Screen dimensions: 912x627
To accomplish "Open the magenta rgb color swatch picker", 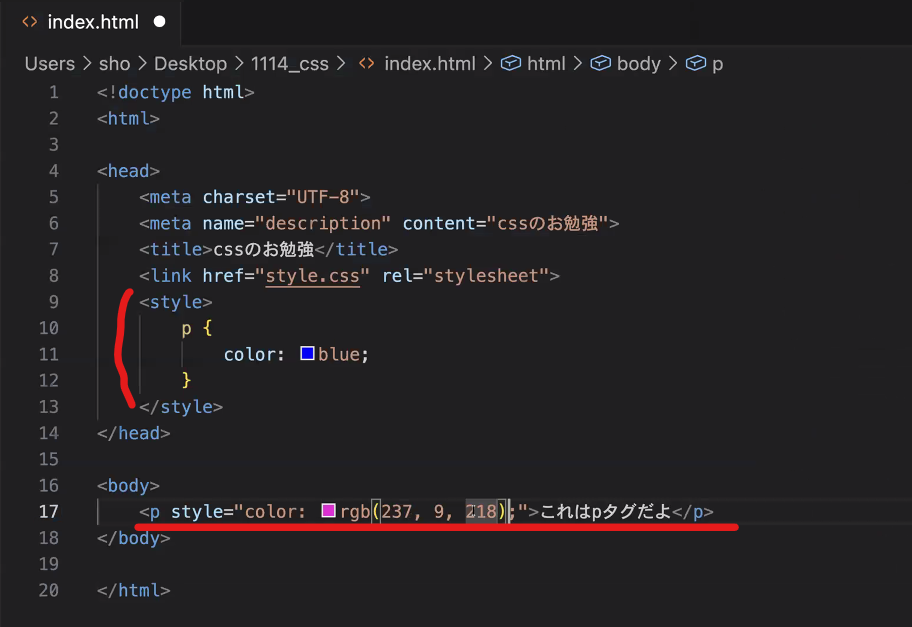I will tap(329, 511).
